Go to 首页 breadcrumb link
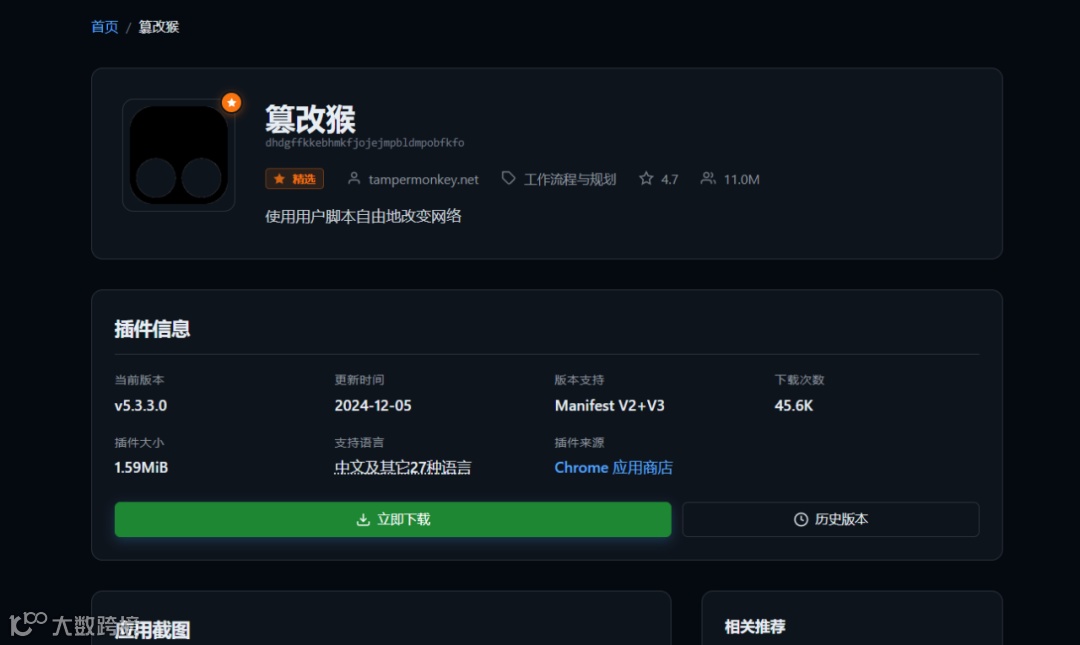1080x645 pixels. pyautogui.click(x=105, y=27)
